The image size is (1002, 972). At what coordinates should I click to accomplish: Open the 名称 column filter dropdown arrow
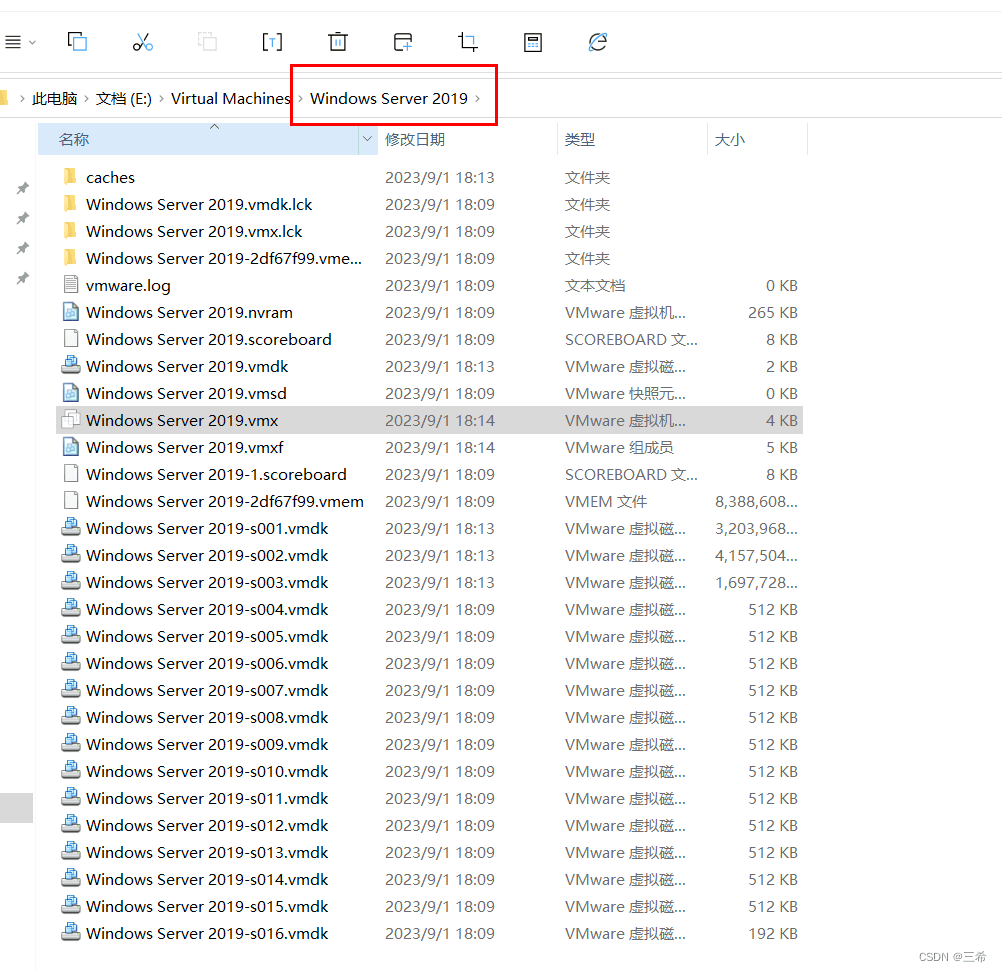click(x=367, y=139)
